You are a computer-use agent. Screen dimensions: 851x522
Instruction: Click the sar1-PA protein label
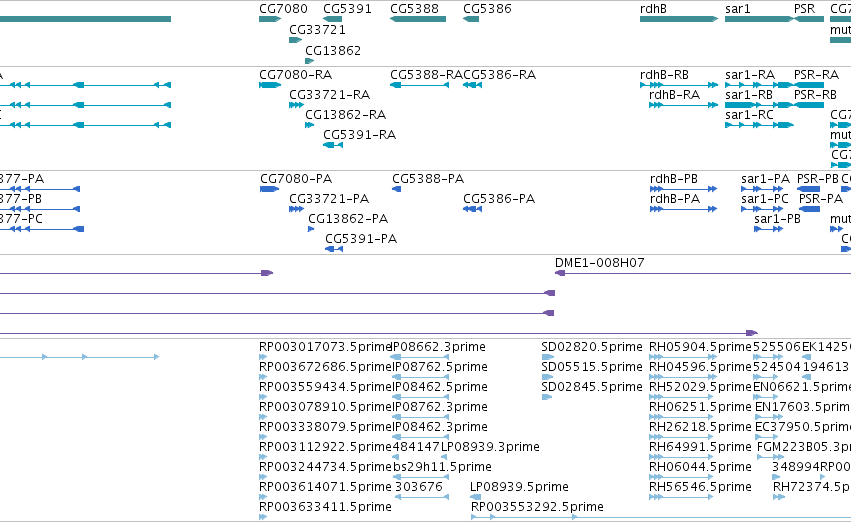(x=765, y=179)
